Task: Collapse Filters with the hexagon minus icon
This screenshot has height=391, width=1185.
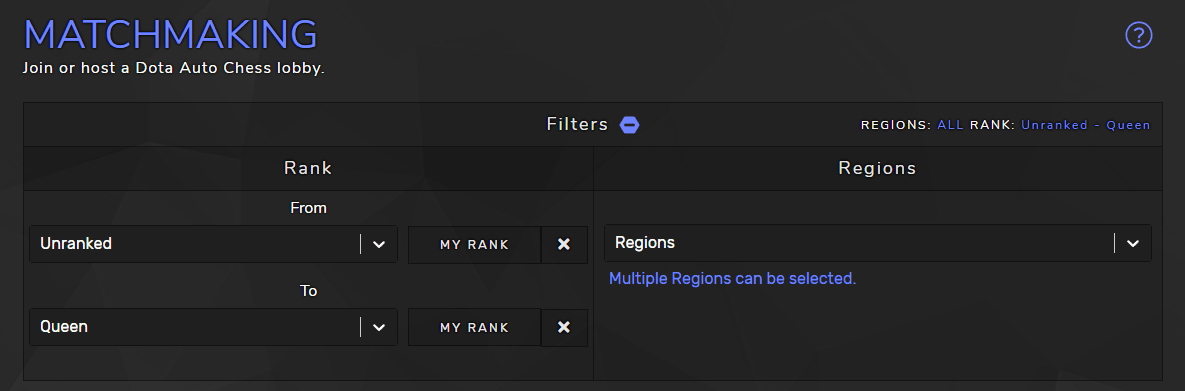Action: 630,125
